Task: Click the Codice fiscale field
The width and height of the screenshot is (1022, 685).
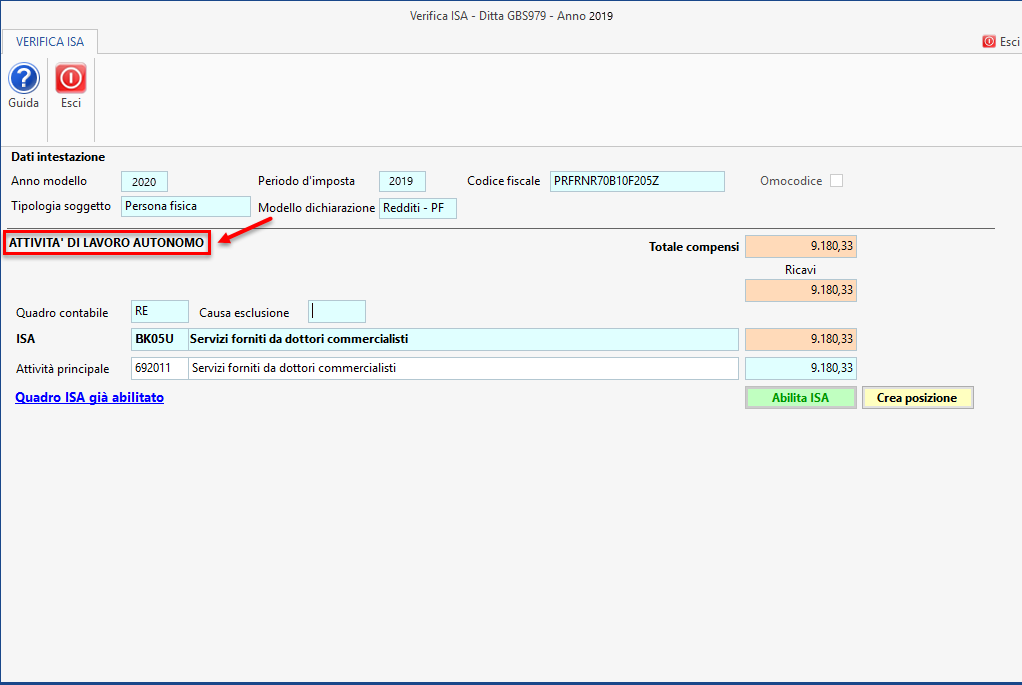Action: [637, 181]
